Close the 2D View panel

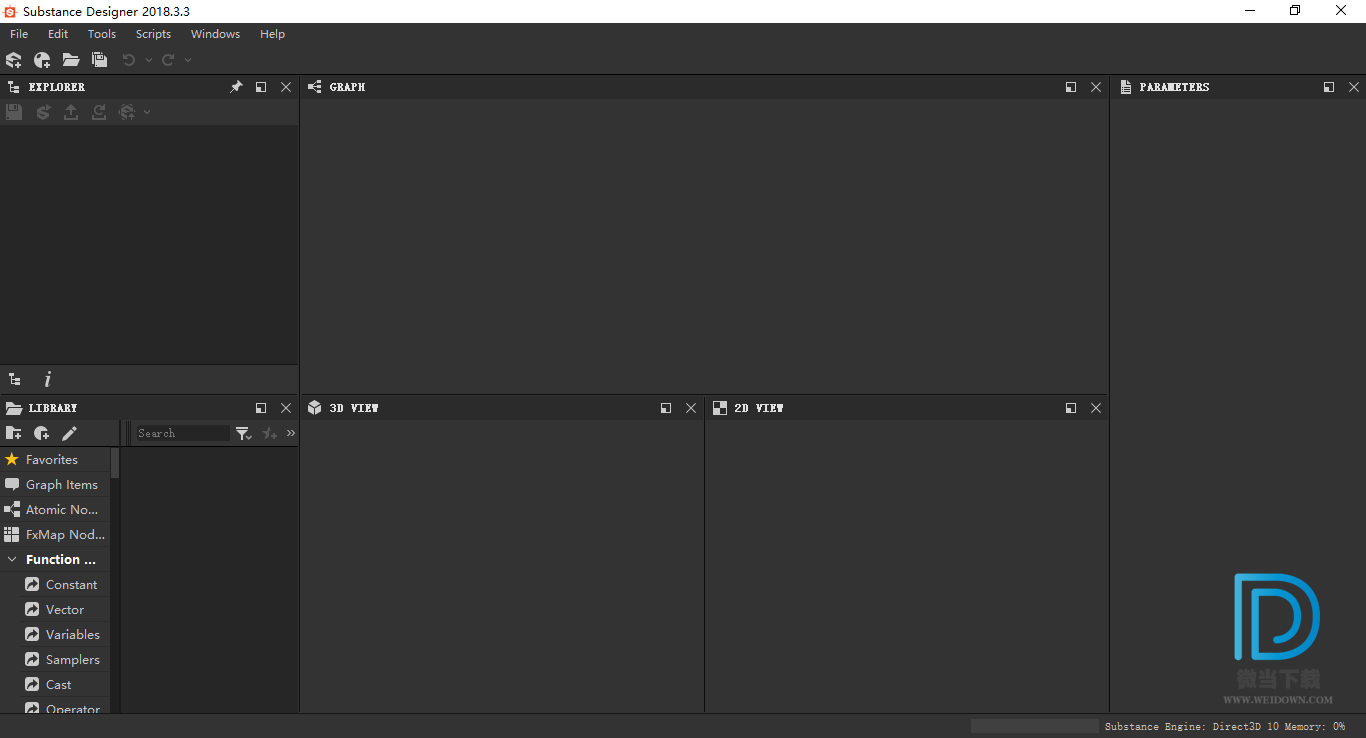coord(1096,408)
